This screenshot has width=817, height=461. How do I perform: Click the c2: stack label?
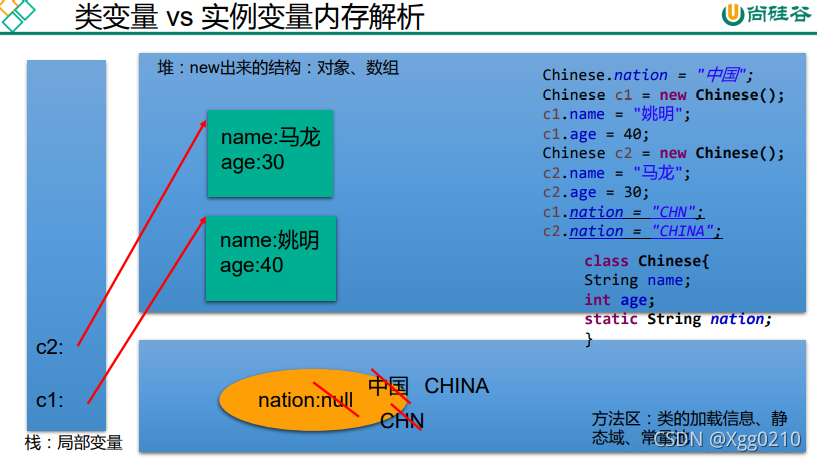49,347
